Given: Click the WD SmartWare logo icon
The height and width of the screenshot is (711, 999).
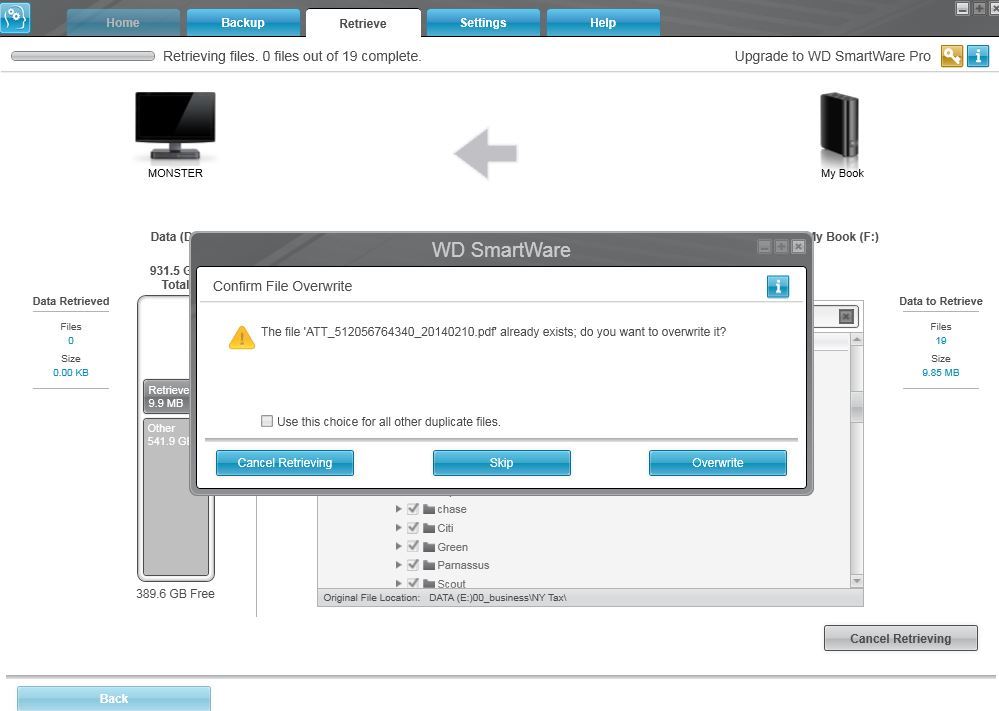Looking at the screenshot, I should coord(14,17).
